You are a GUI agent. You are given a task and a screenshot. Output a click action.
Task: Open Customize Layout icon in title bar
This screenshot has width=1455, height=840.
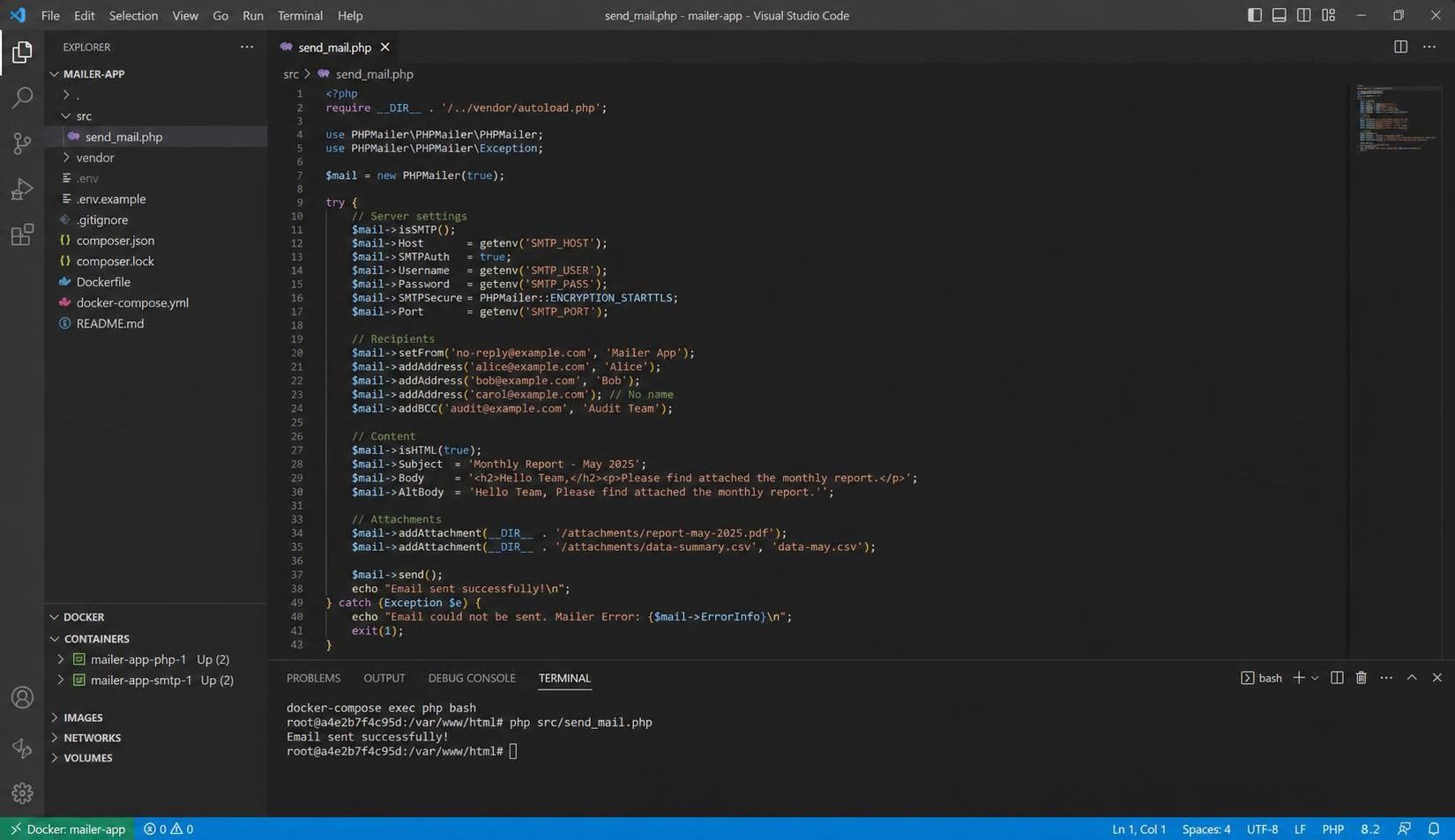(1328, 15)
